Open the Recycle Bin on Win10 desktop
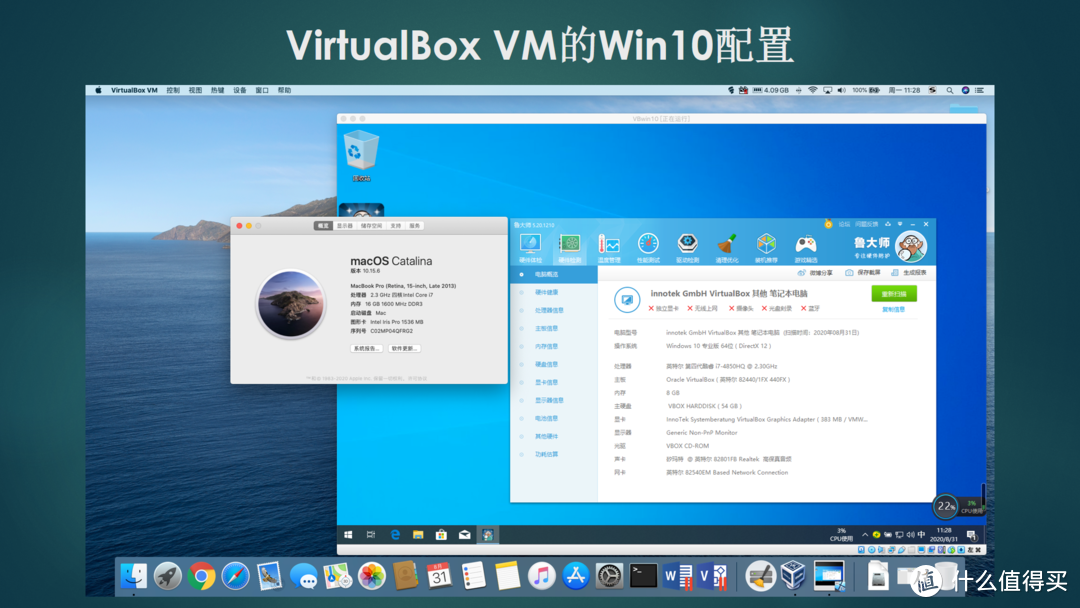This screenshot has height=608, width=1080. (361, 155)
